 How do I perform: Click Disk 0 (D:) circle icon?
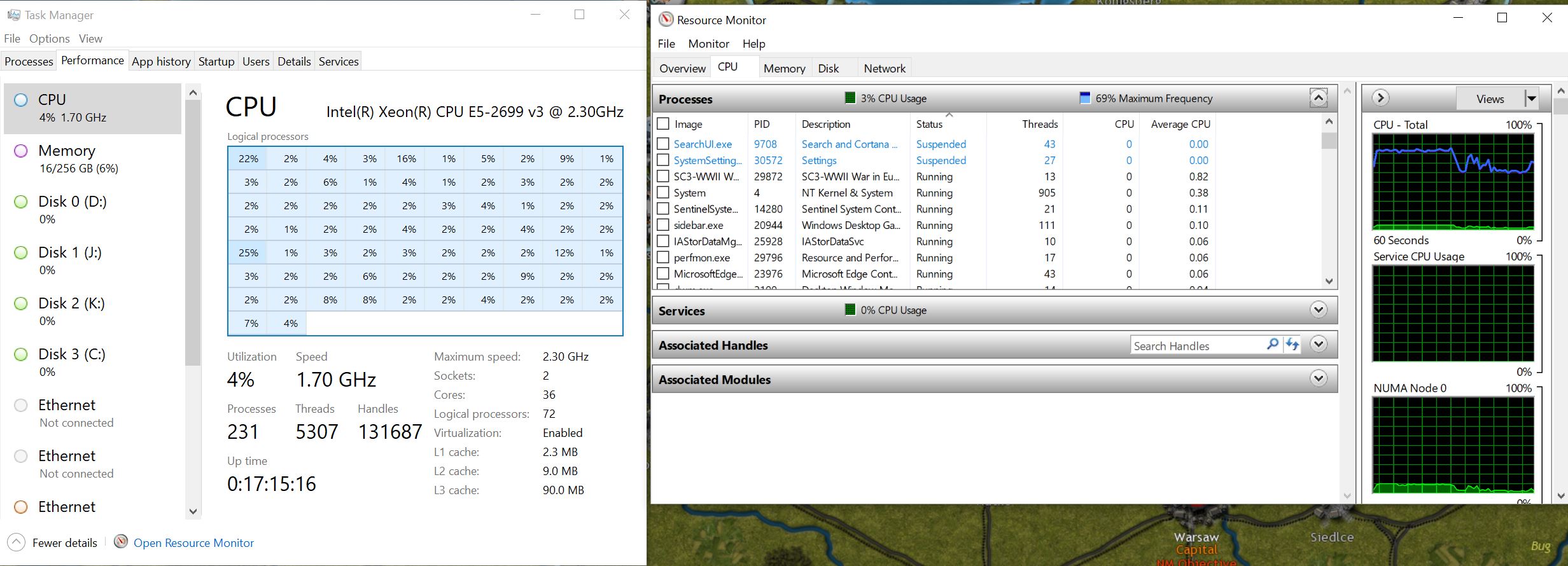pos(21,202)
